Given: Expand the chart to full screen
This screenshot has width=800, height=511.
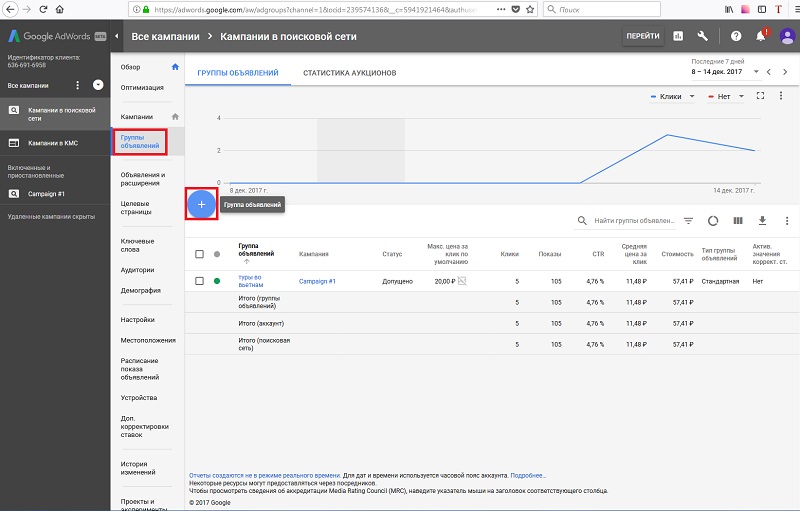Looking at the screenshot, I should click(x=761, y=96).
